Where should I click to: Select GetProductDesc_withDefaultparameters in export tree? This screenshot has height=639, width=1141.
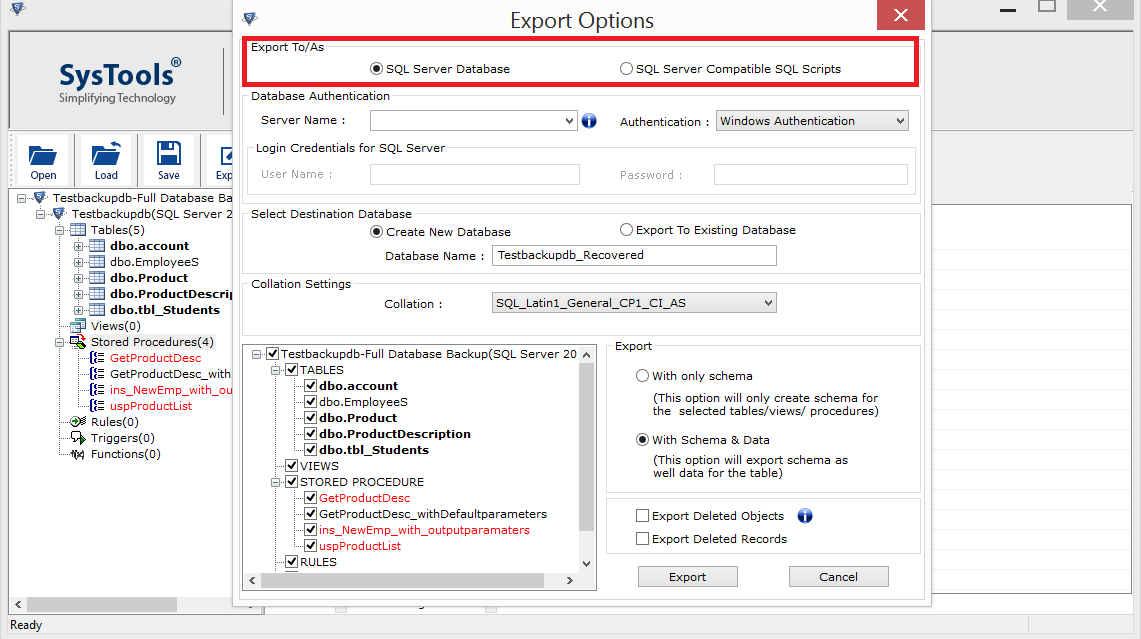tap(433, 514)
